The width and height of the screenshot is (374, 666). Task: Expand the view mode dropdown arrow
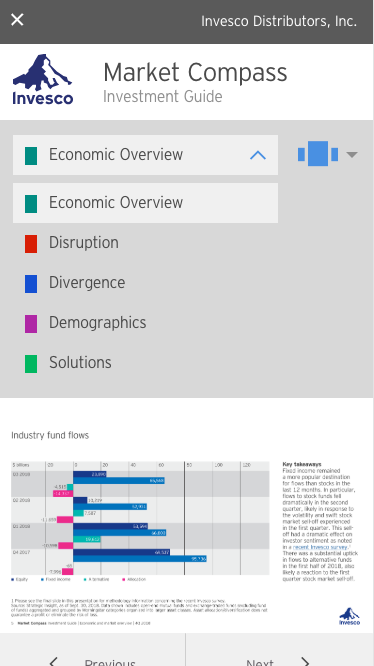[352, 155]
